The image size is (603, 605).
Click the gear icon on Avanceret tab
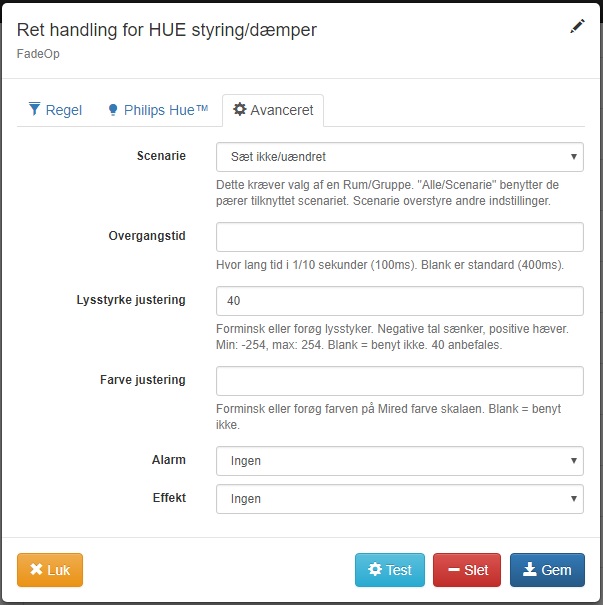point(240,110)
